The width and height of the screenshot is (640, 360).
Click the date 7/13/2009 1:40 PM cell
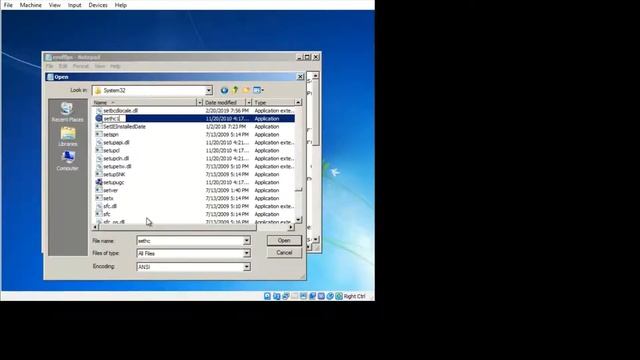tap(227, 190)
